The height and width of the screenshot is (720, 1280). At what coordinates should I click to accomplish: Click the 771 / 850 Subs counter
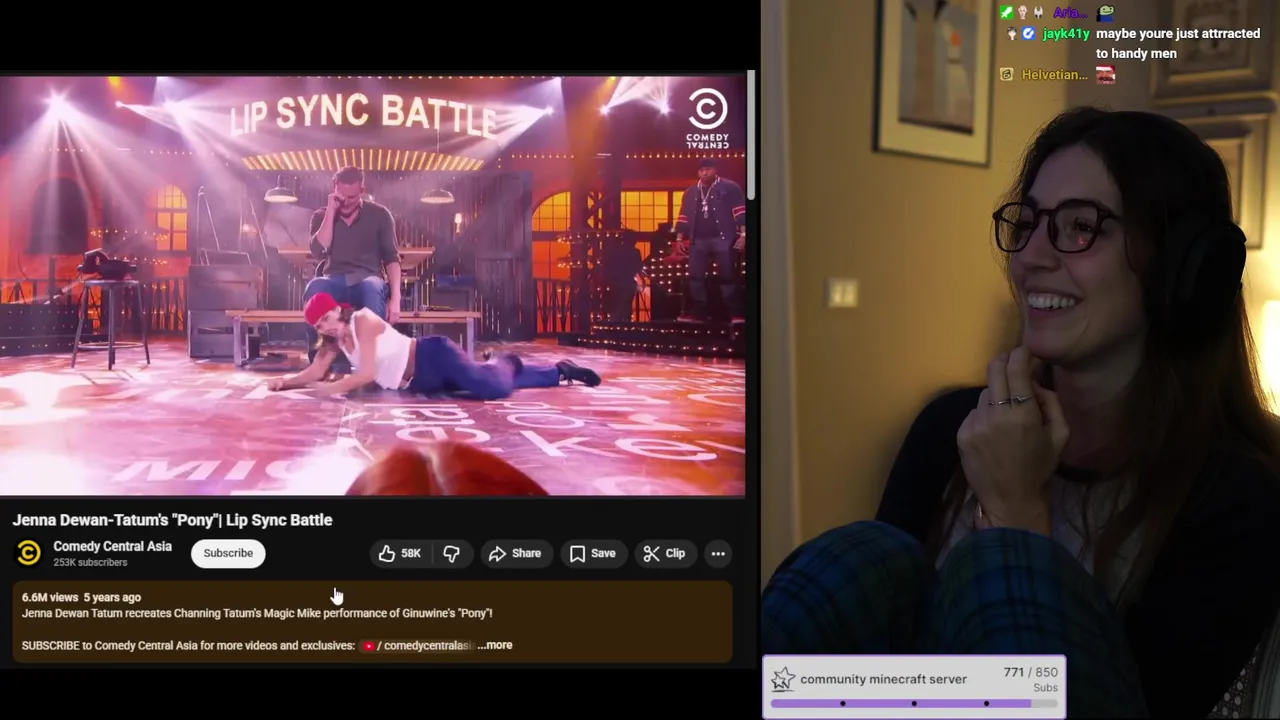click(1030, 680)
